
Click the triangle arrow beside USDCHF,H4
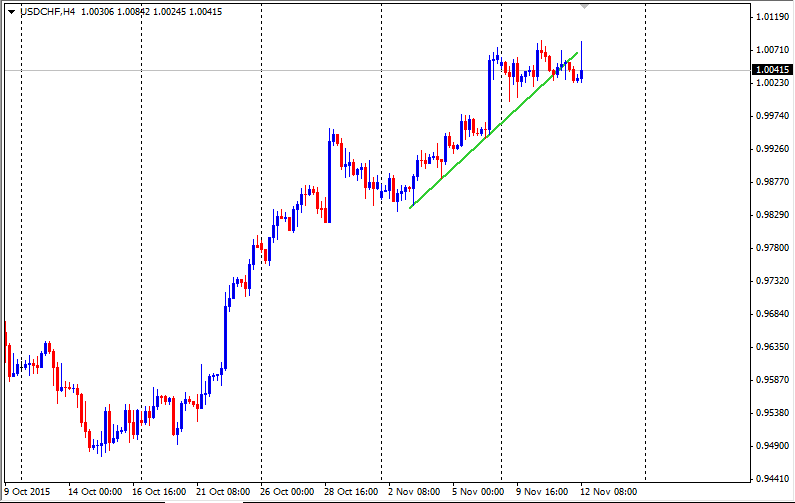coord(11,12)
